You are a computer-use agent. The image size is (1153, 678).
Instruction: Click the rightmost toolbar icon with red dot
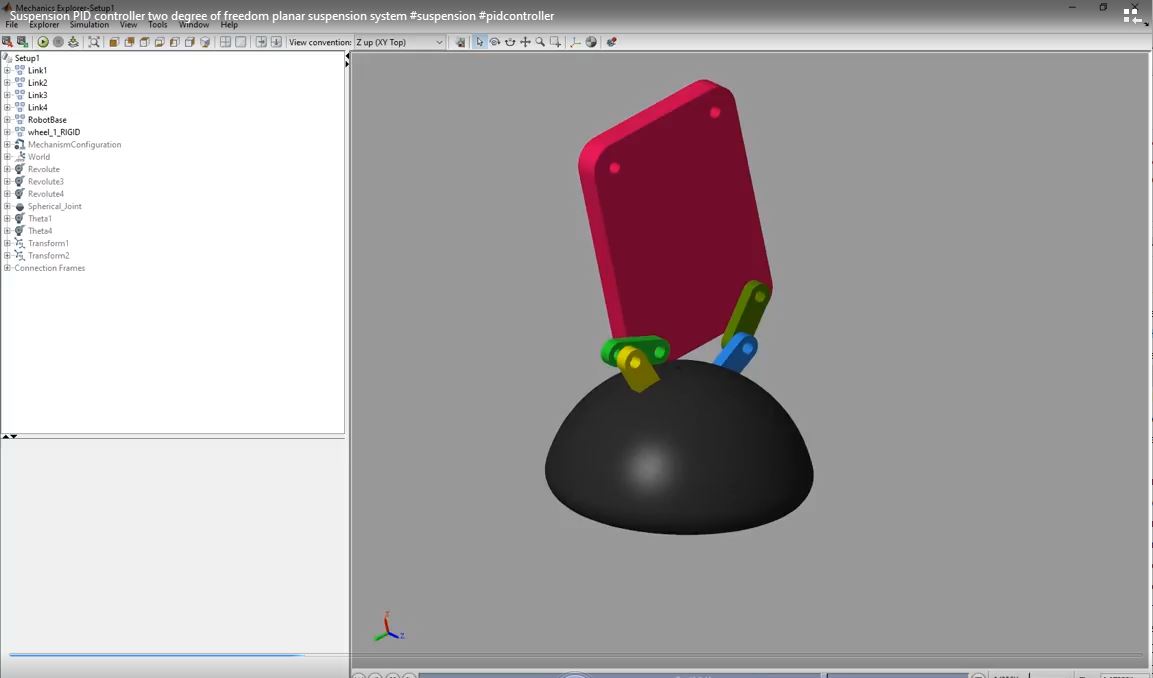pyautogui.click(x=611, y=42)
